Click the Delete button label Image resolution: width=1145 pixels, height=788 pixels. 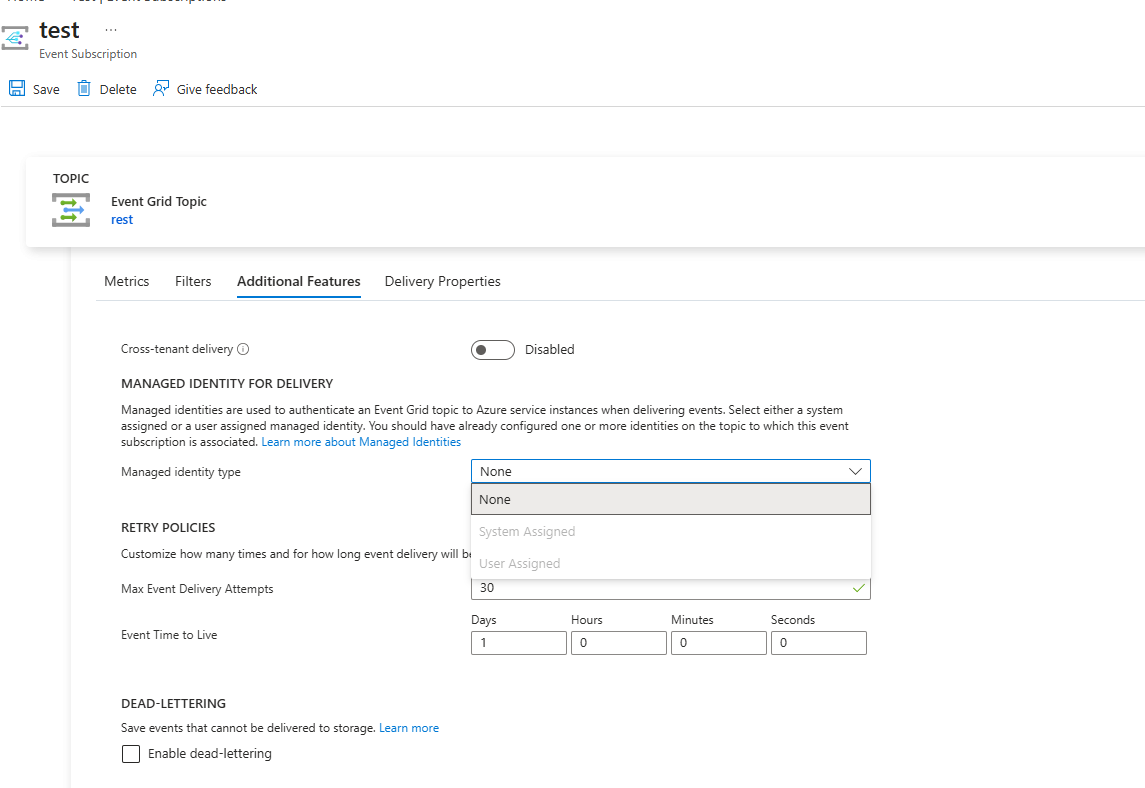(118, 89)
